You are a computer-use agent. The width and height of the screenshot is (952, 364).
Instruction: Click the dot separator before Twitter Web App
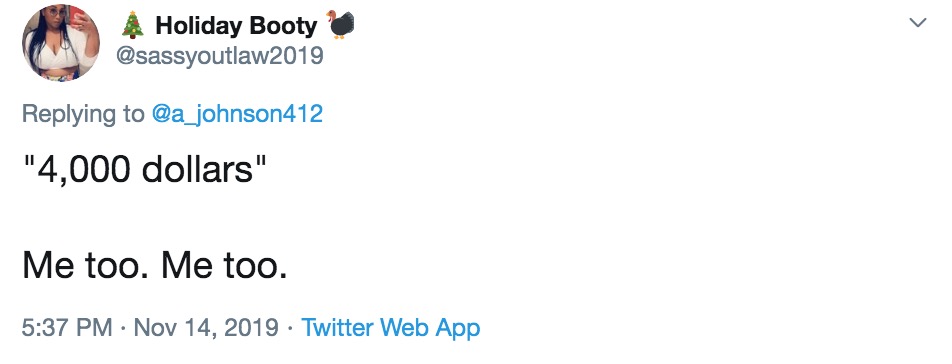[x=290, y=328]
